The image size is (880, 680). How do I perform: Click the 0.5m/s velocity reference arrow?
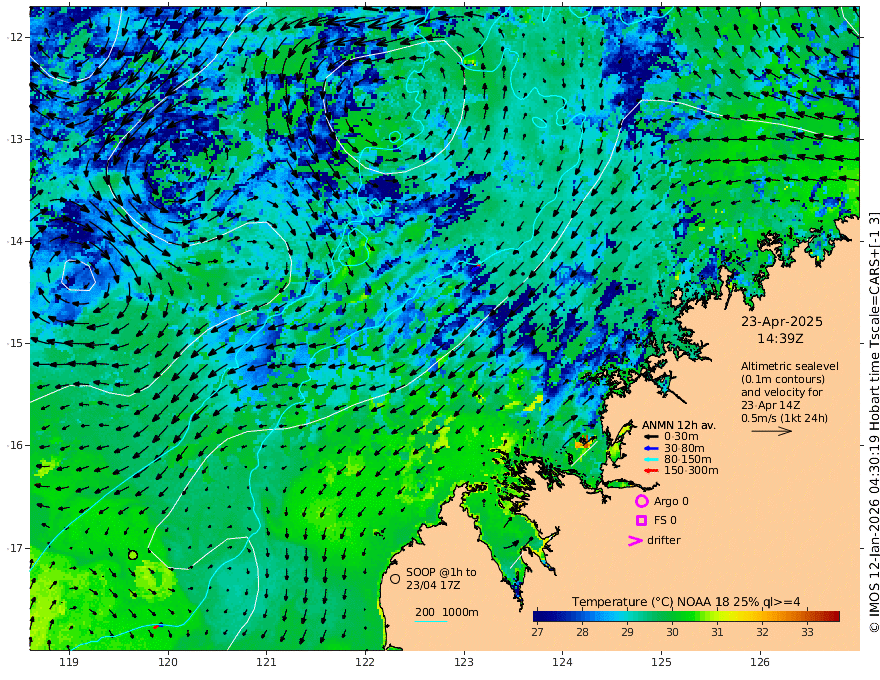point(772,431)
